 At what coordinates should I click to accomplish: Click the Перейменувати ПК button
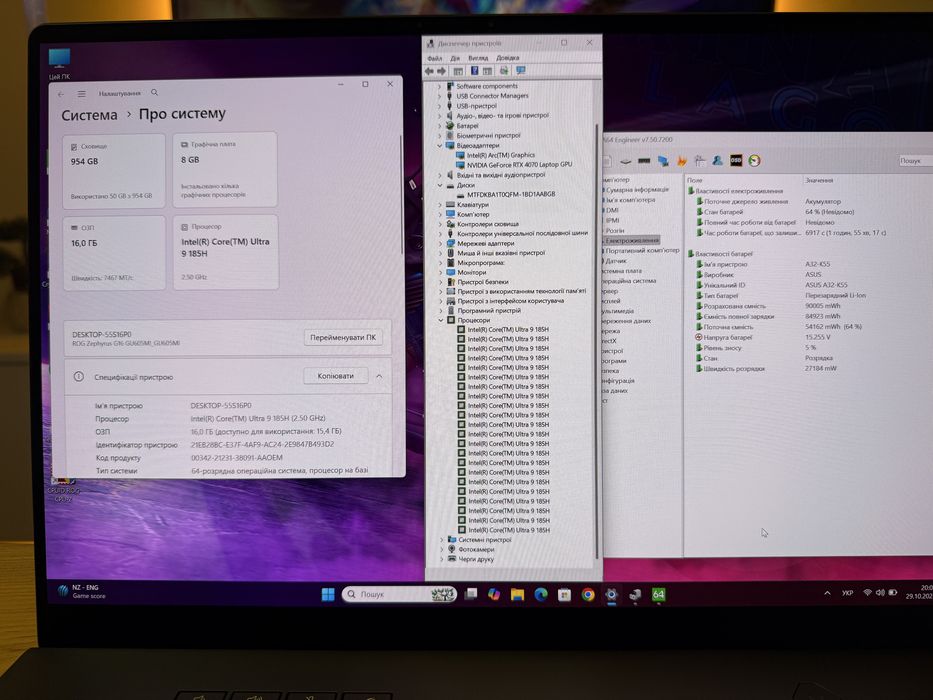[343, 338]
